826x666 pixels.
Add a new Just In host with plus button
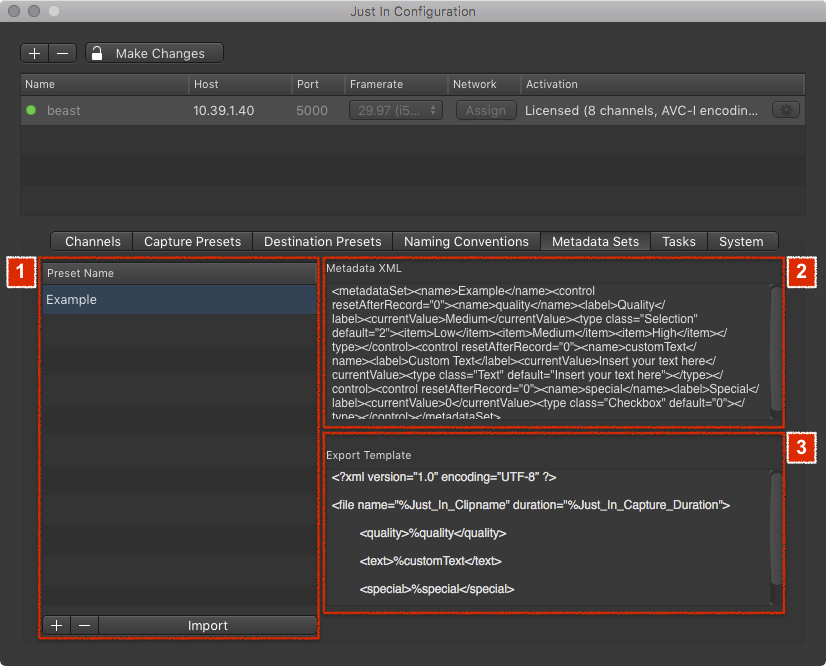[35, 53]
